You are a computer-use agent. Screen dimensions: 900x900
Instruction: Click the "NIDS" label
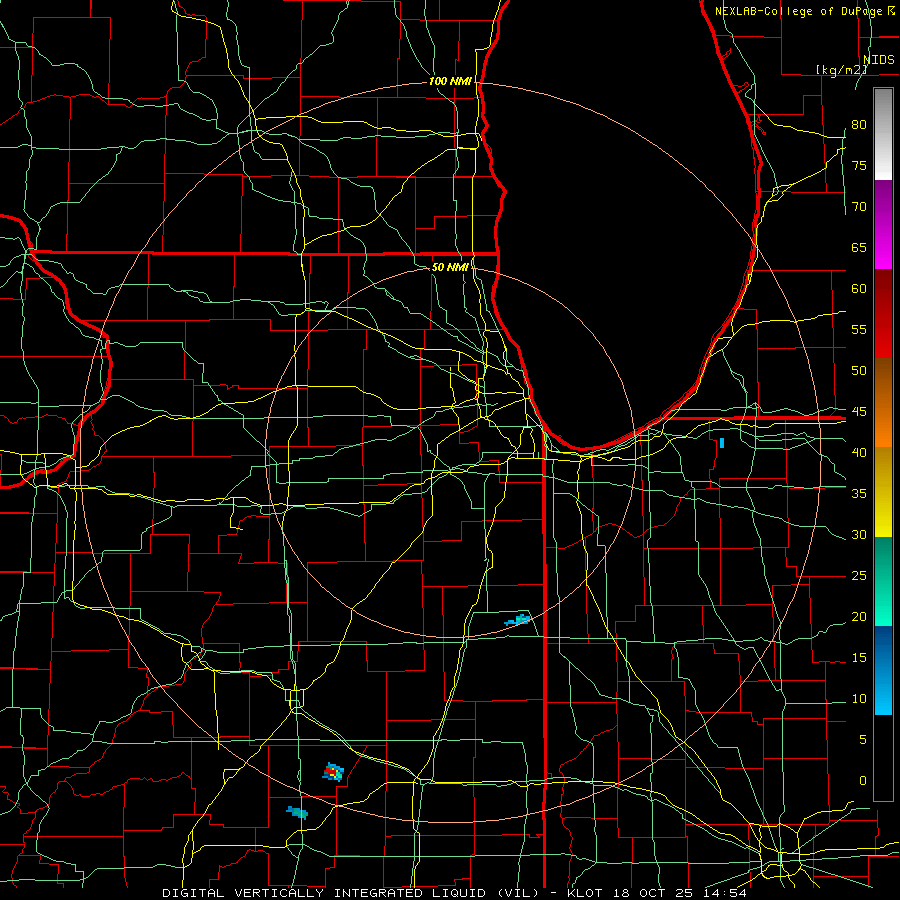point(878,59)
